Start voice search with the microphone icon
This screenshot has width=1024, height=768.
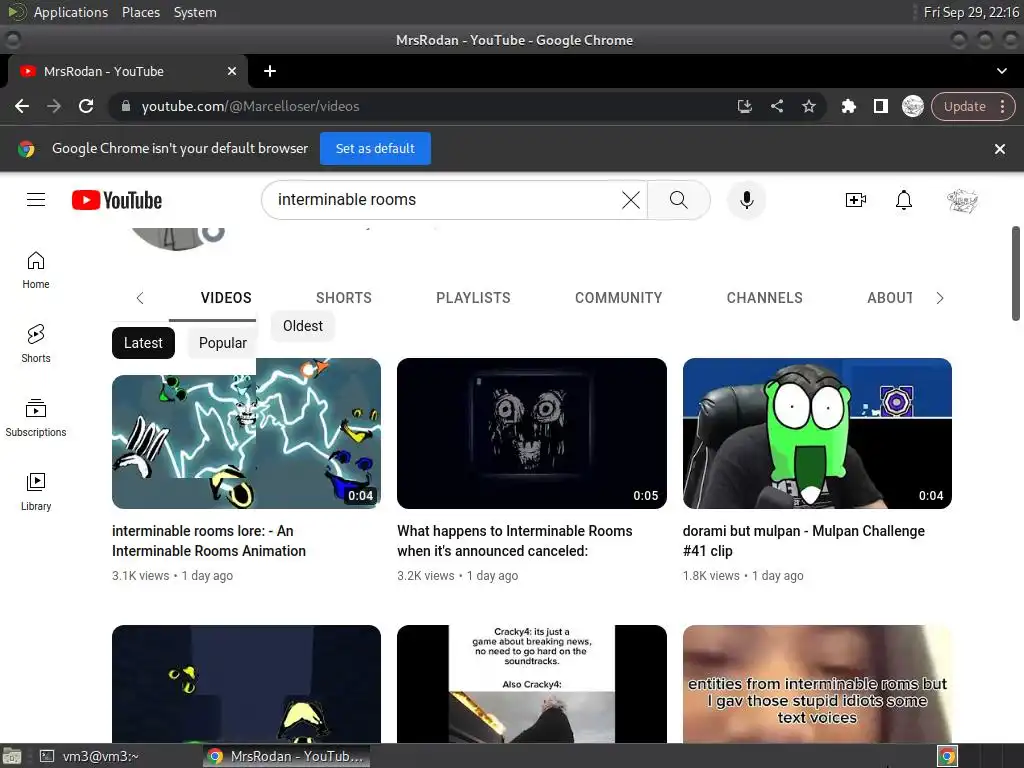coord(746,200)
